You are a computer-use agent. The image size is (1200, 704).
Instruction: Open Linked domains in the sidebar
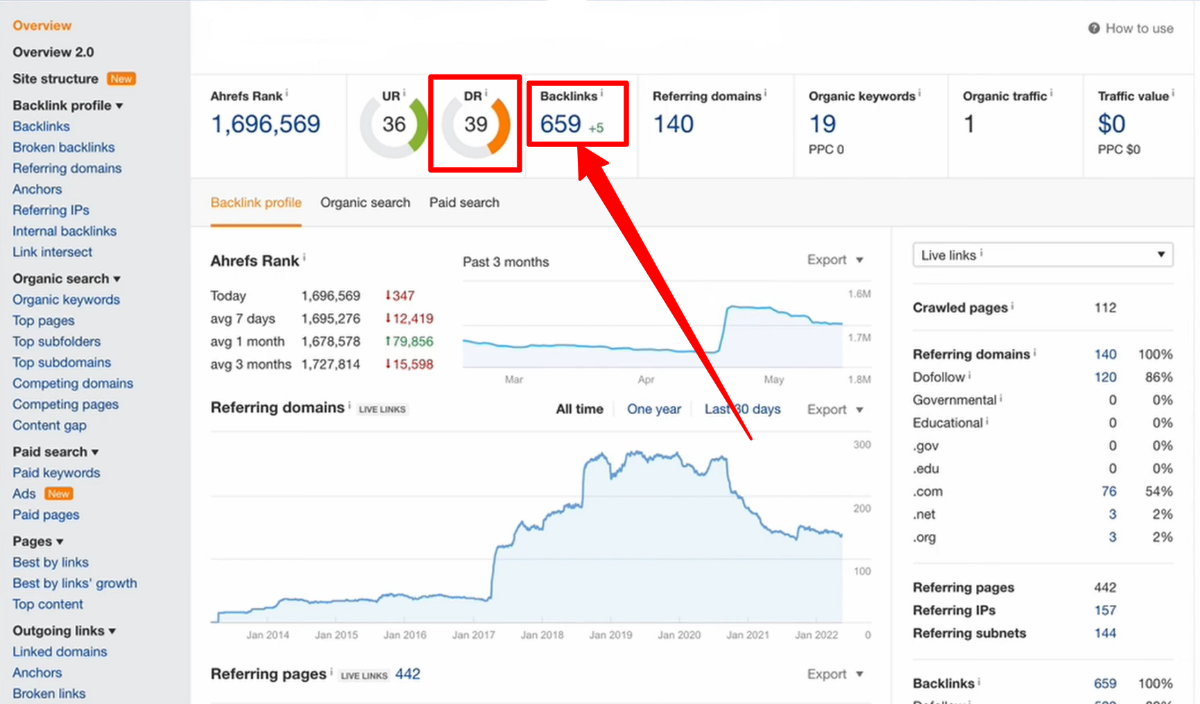point(60,652)
